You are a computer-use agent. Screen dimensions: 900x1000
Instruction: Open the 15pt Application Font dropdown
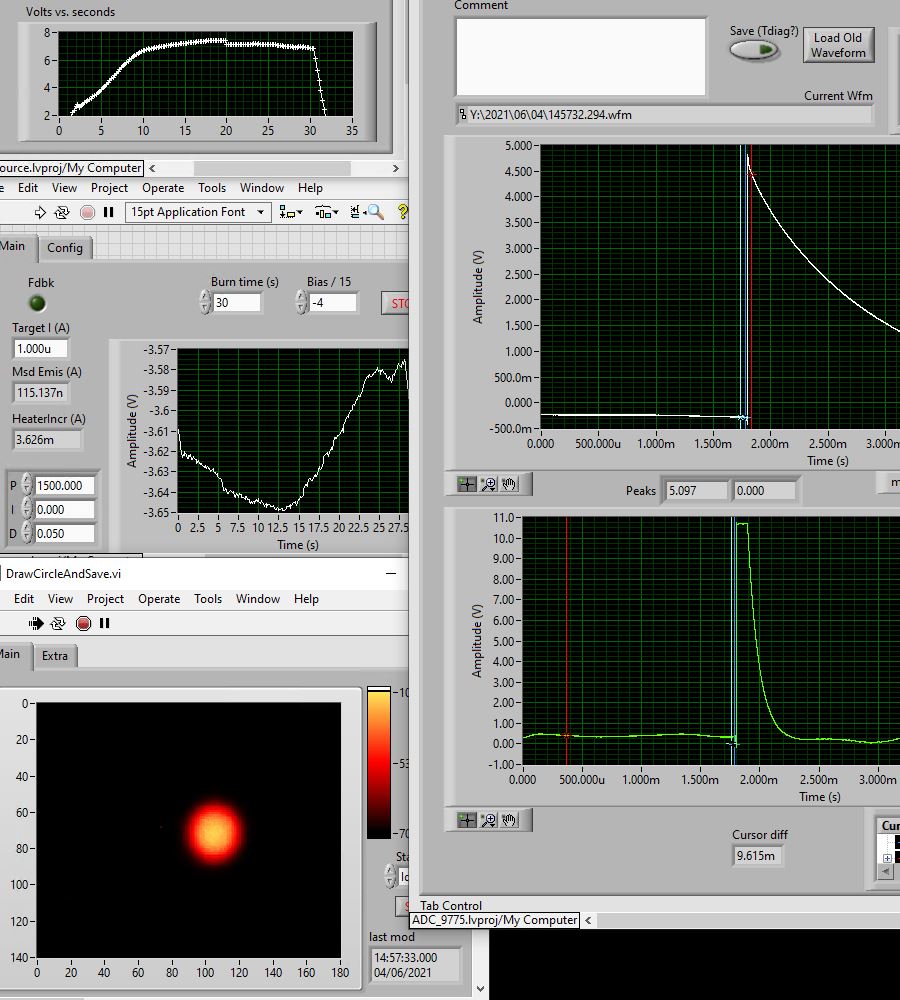pos(198,212)
